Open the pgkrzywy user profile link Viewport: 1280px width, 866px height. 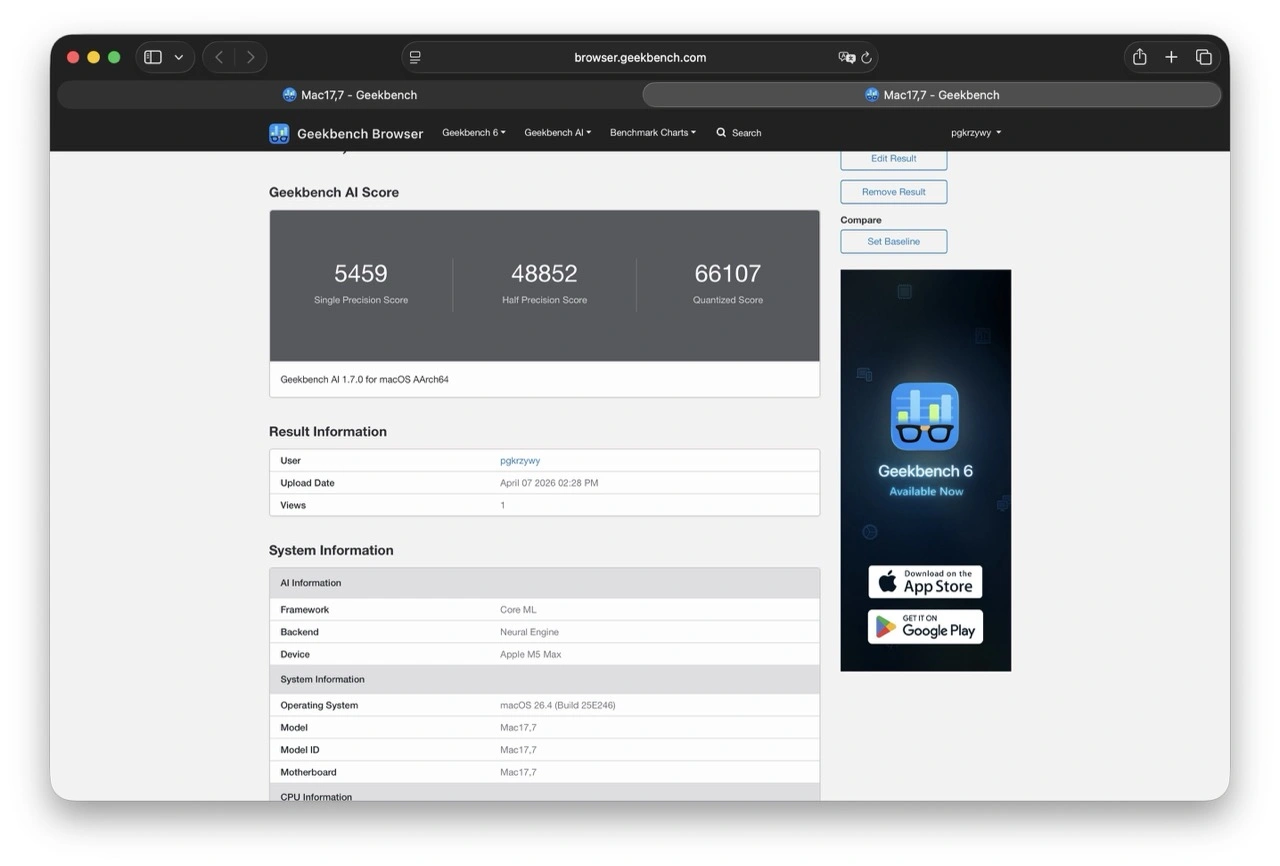coord(520,461)
